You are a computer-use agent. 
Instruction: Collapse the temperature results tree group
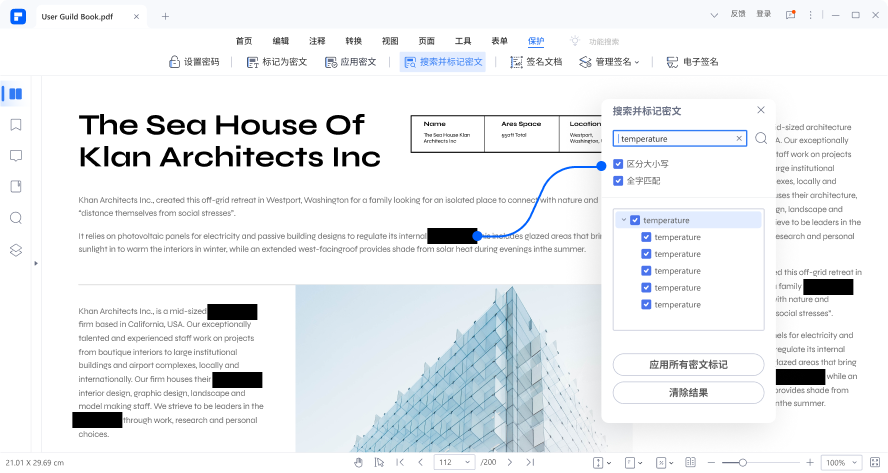click(x=624, y=220)
